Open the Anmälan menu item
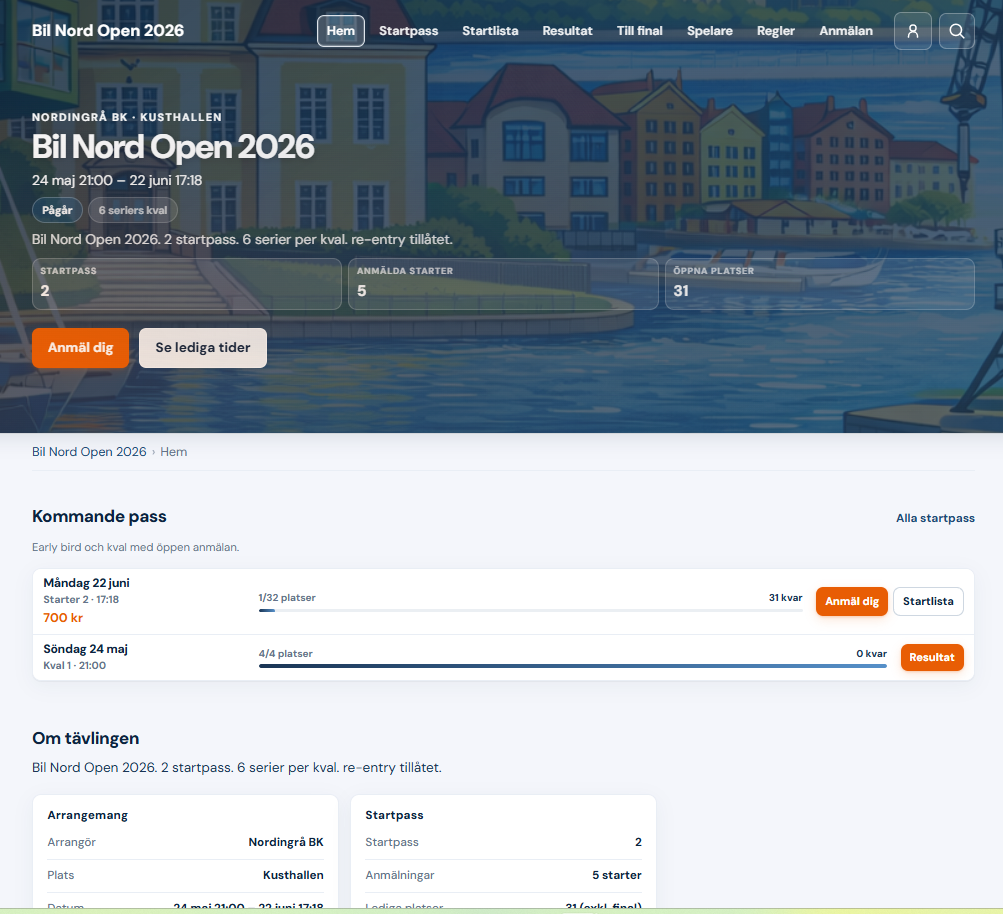The height and width of the screenshot is (914, 1003). coord(846,31)
